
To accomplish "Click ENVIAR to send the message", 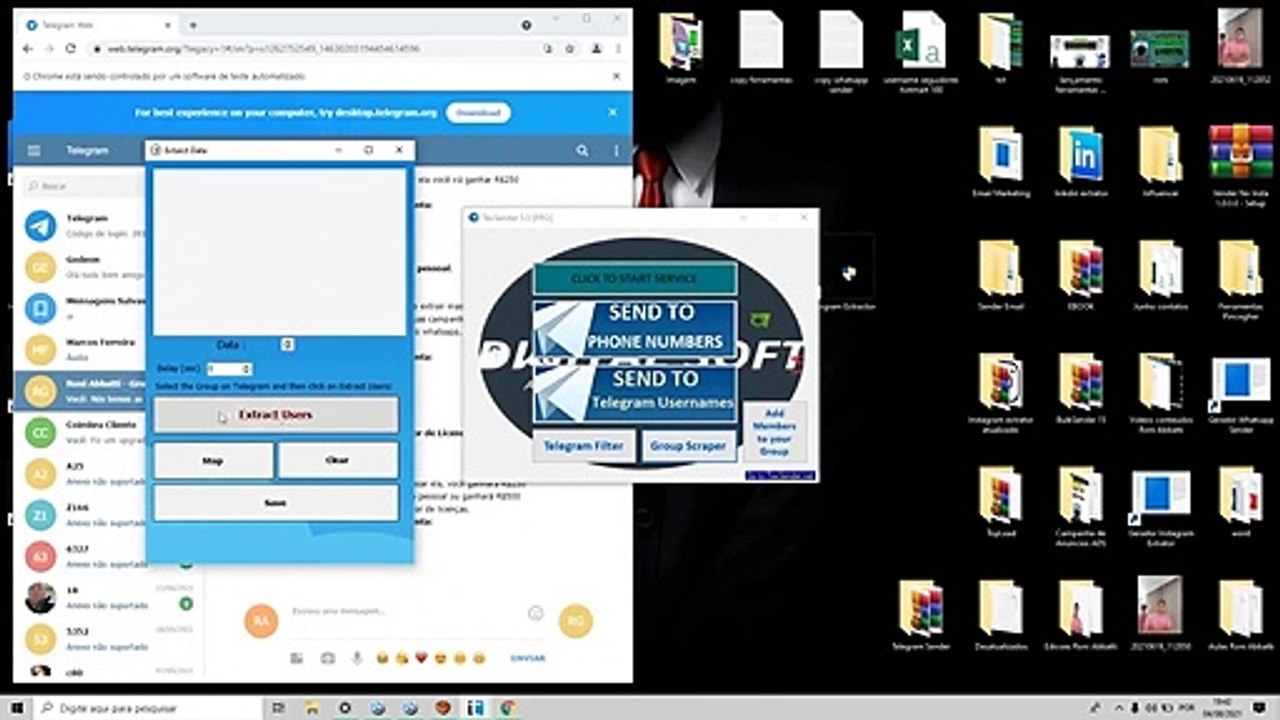I will coord(528,658).
